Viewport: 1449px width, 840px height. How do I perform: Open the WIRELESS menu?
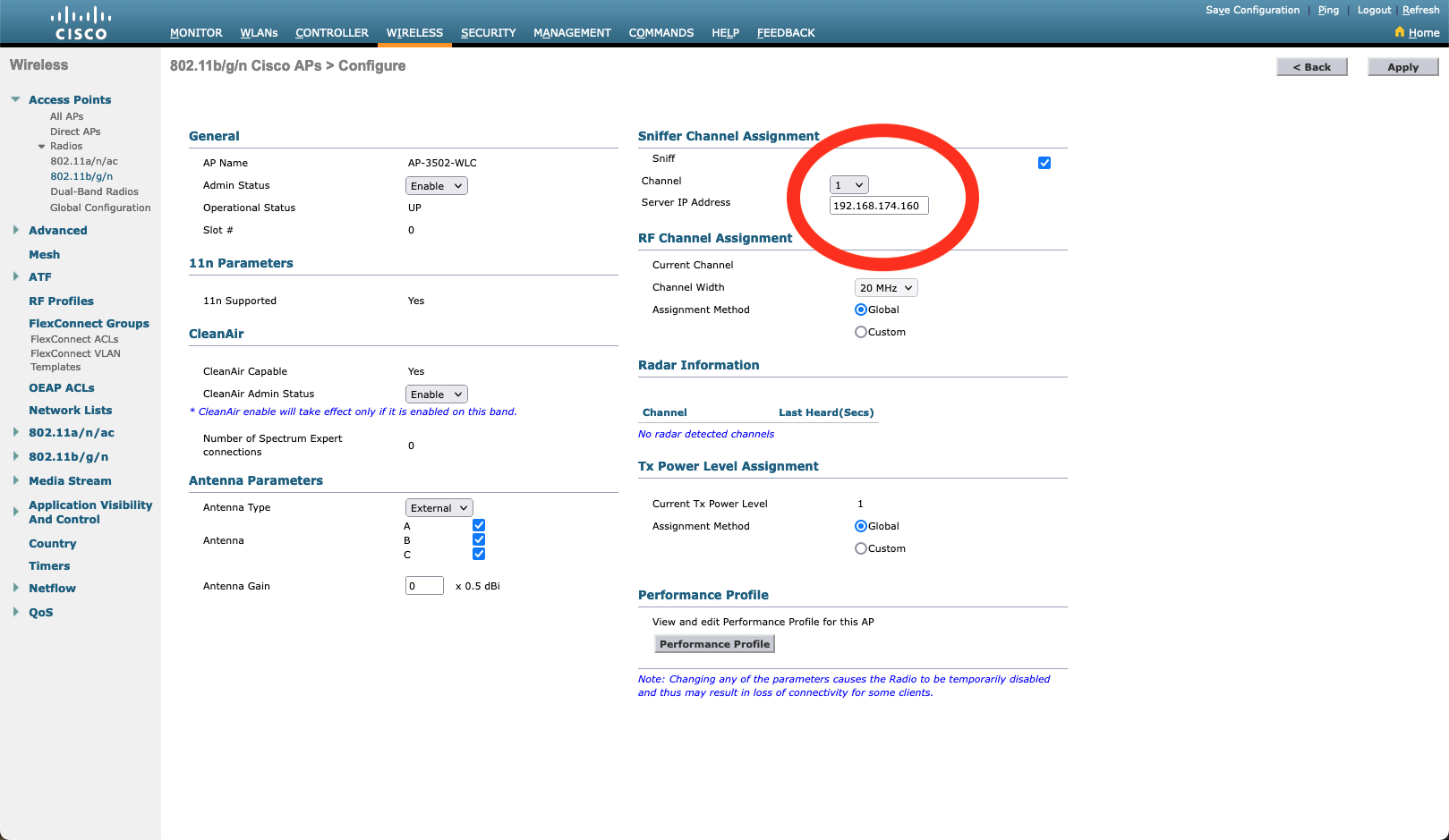click(414, 33)
